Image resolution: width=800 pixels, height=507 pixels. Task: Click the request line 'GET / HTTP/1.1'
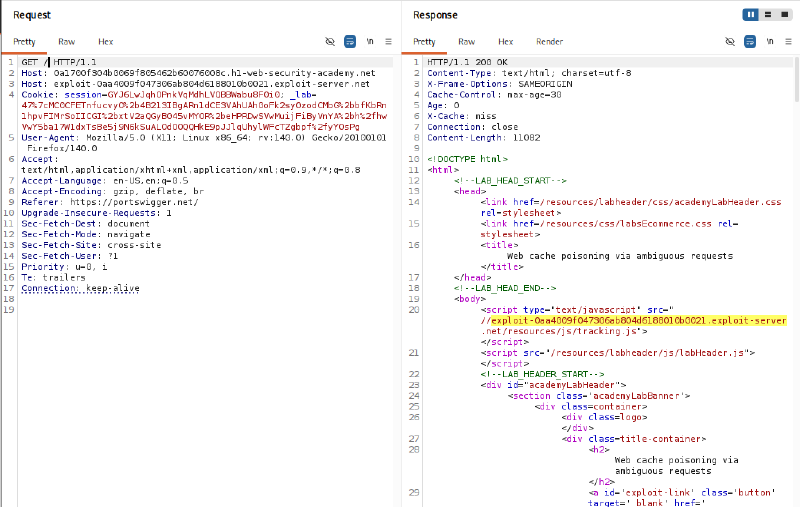[59, 62]
